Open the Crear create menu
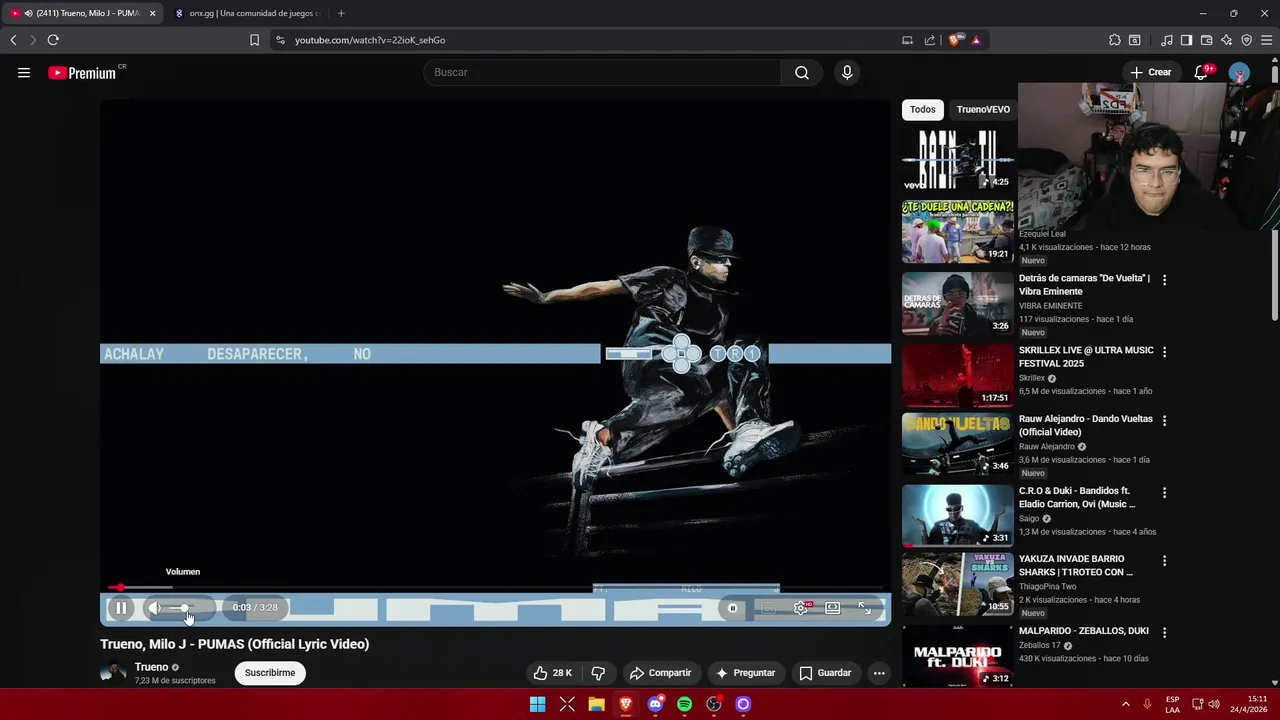 click(x=1151, y=72)
